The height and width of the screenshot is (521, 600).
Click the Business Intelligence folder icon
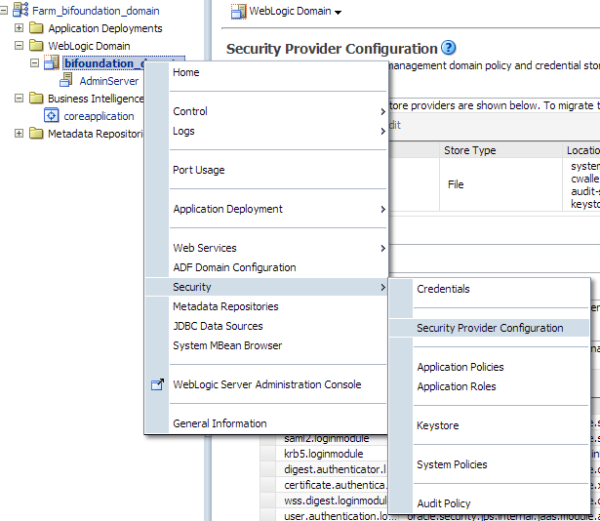click(36, 98)
